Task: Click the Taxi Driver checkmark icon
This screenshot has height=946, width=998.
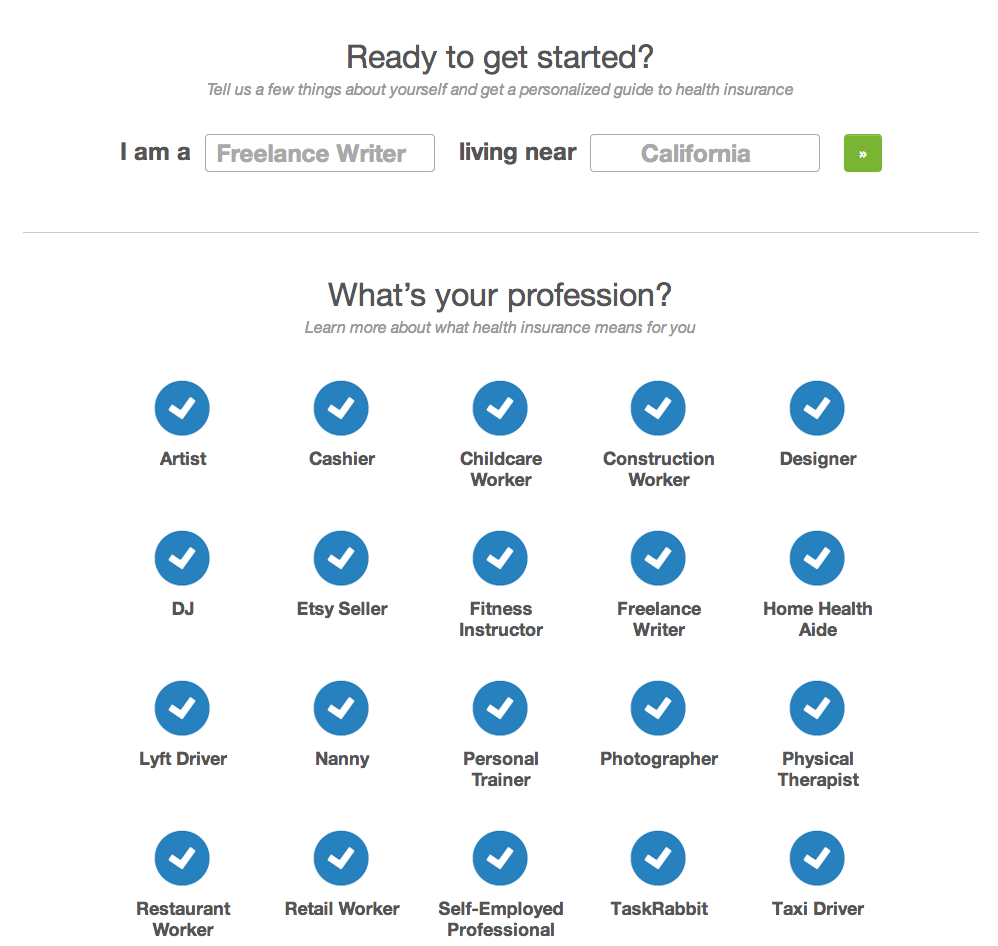Action: pos(817,858)
